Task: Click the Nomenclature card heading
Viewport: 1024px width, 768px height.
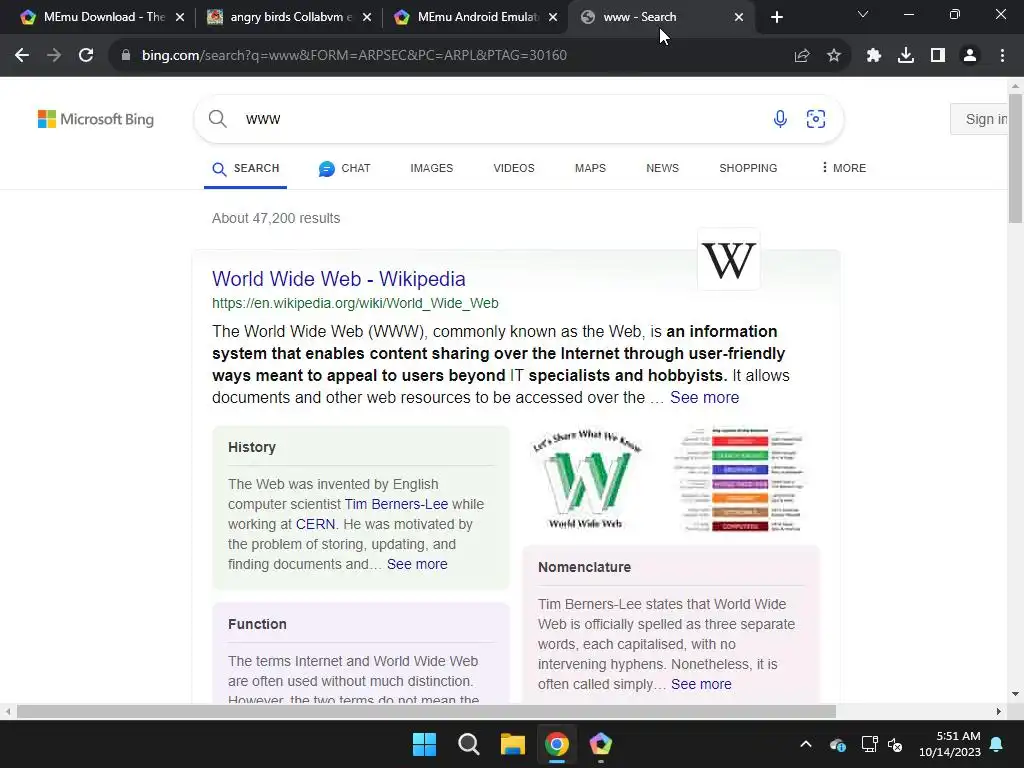Action: (584, 568)
